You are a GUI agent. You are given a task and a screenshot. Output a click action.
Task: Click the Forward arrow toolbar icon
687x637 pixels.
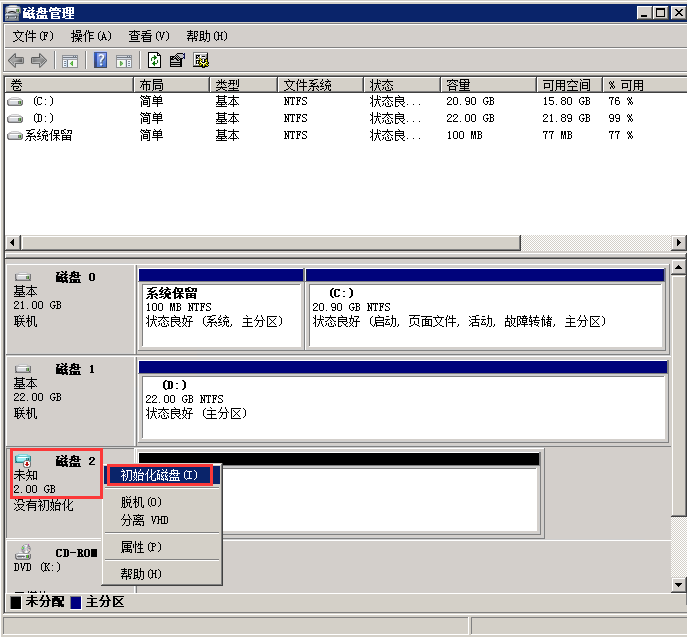(39, 60)
